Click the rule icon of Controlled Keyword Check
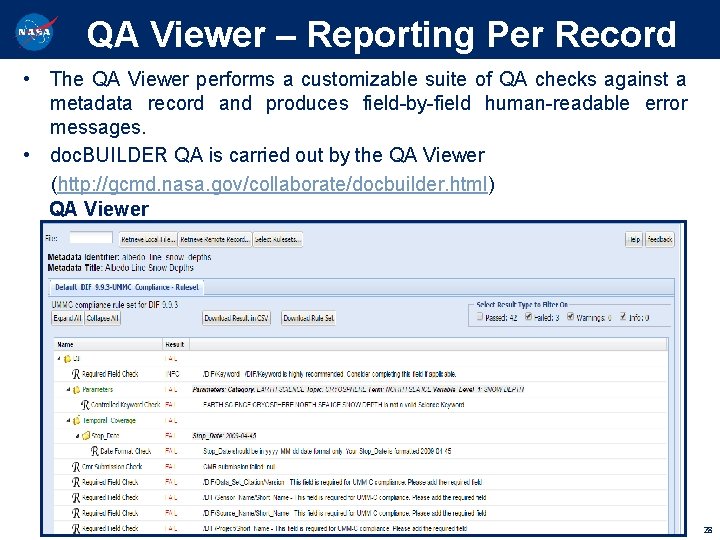720x540 pixels. pos(85,405)
